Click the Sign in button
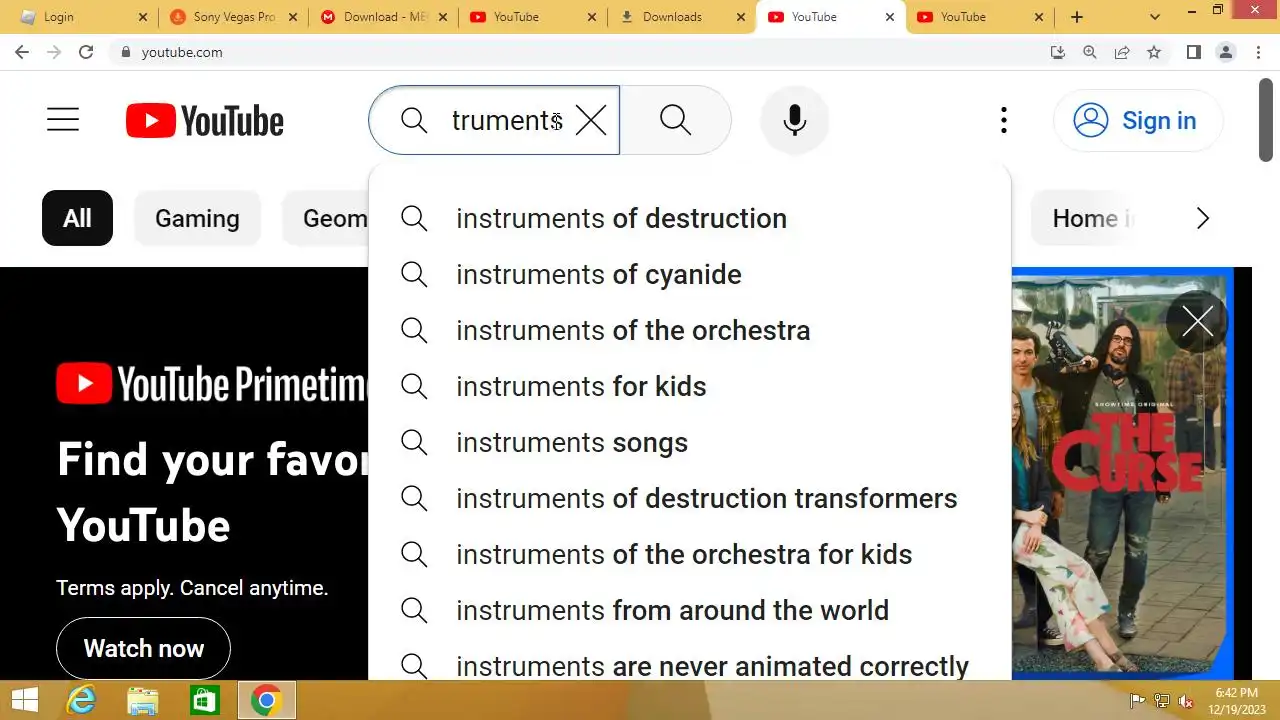1280x720 pixels. click(x=1138, y=121)
